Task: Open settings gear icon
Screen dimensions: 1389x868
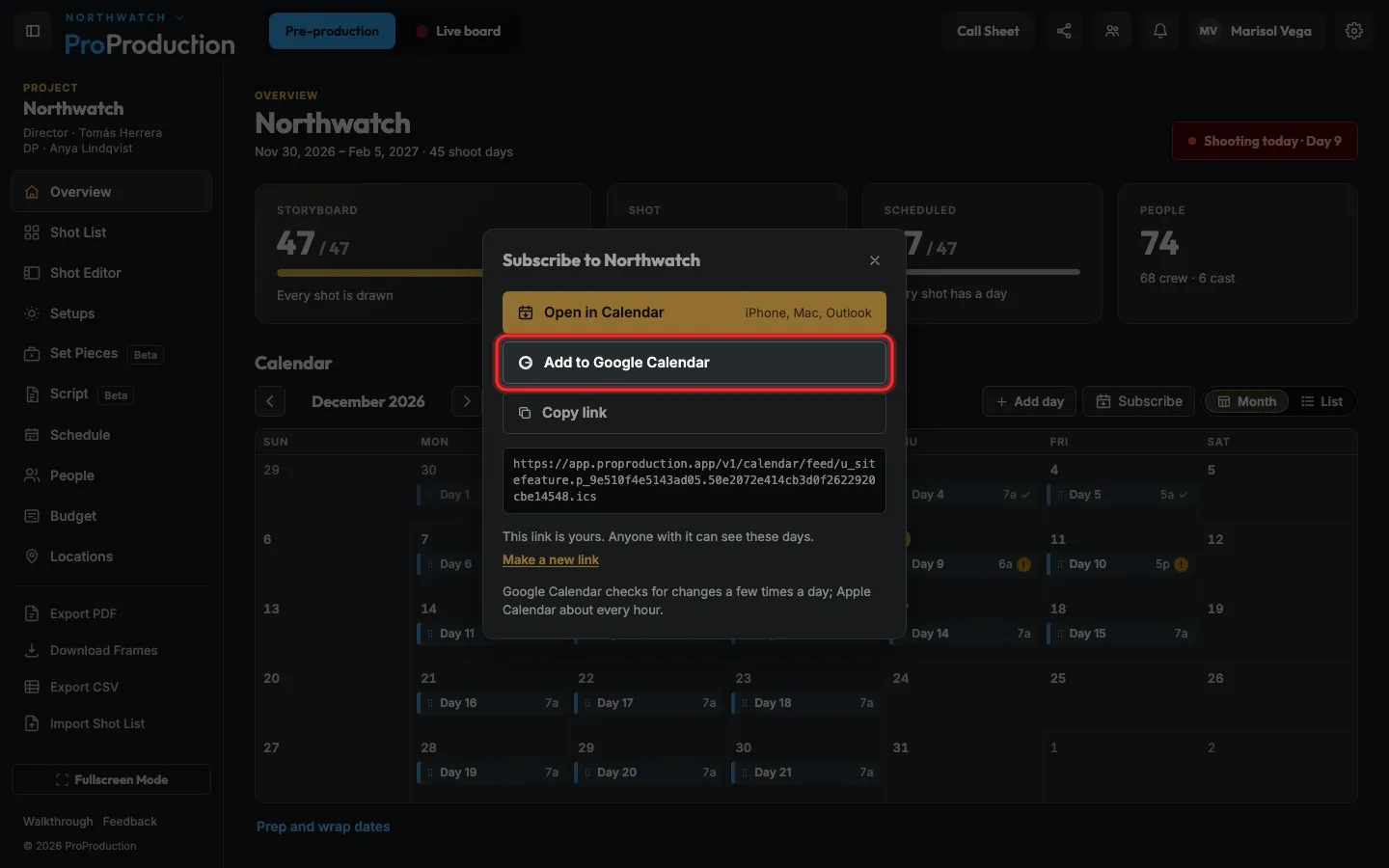Action: pyautogui.click(x=1354, y=31)
